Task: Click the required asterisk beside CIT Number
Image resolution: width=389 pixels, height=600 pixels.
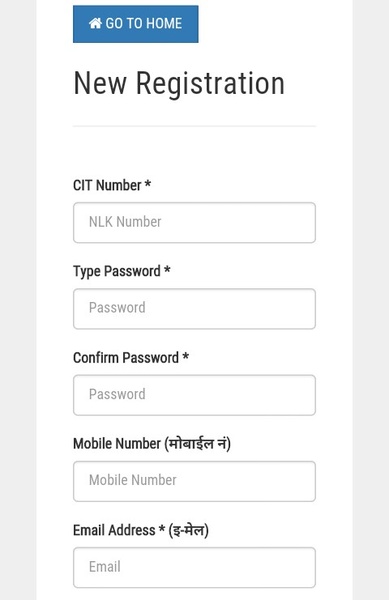Action: (147, 184)
